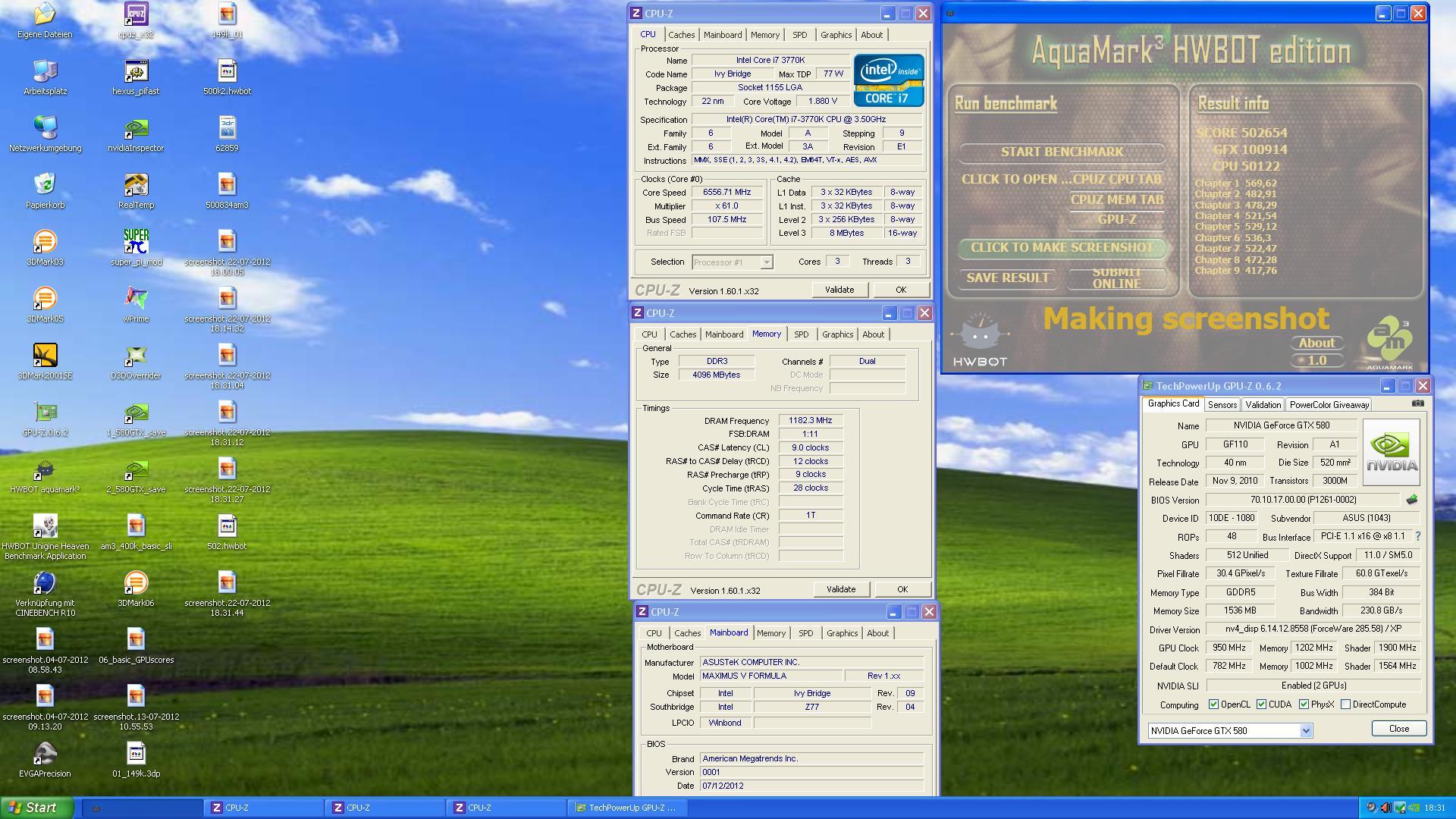Select first CPU-Z taskbar button
1456x819 pixels.
(x=264, y=808)
